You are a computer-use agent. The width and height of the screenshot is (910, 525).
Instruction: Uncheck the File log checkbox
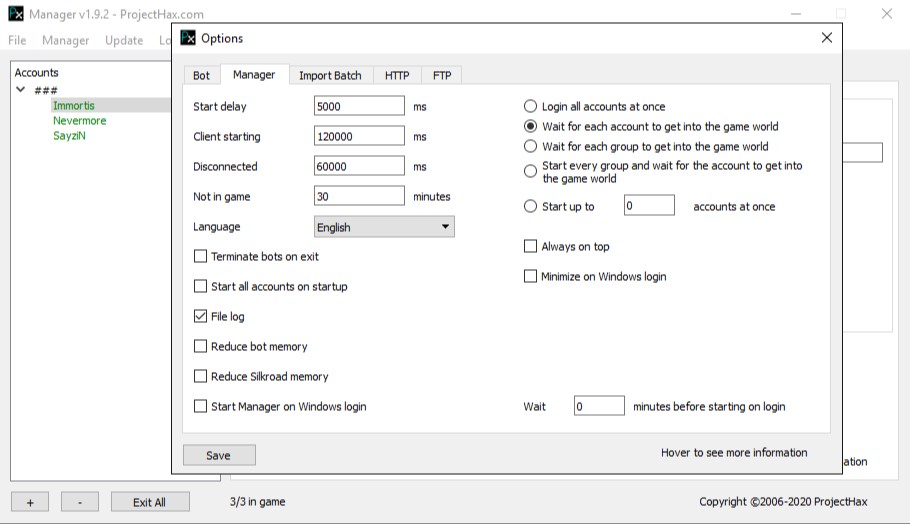click(x=201, y=317)
